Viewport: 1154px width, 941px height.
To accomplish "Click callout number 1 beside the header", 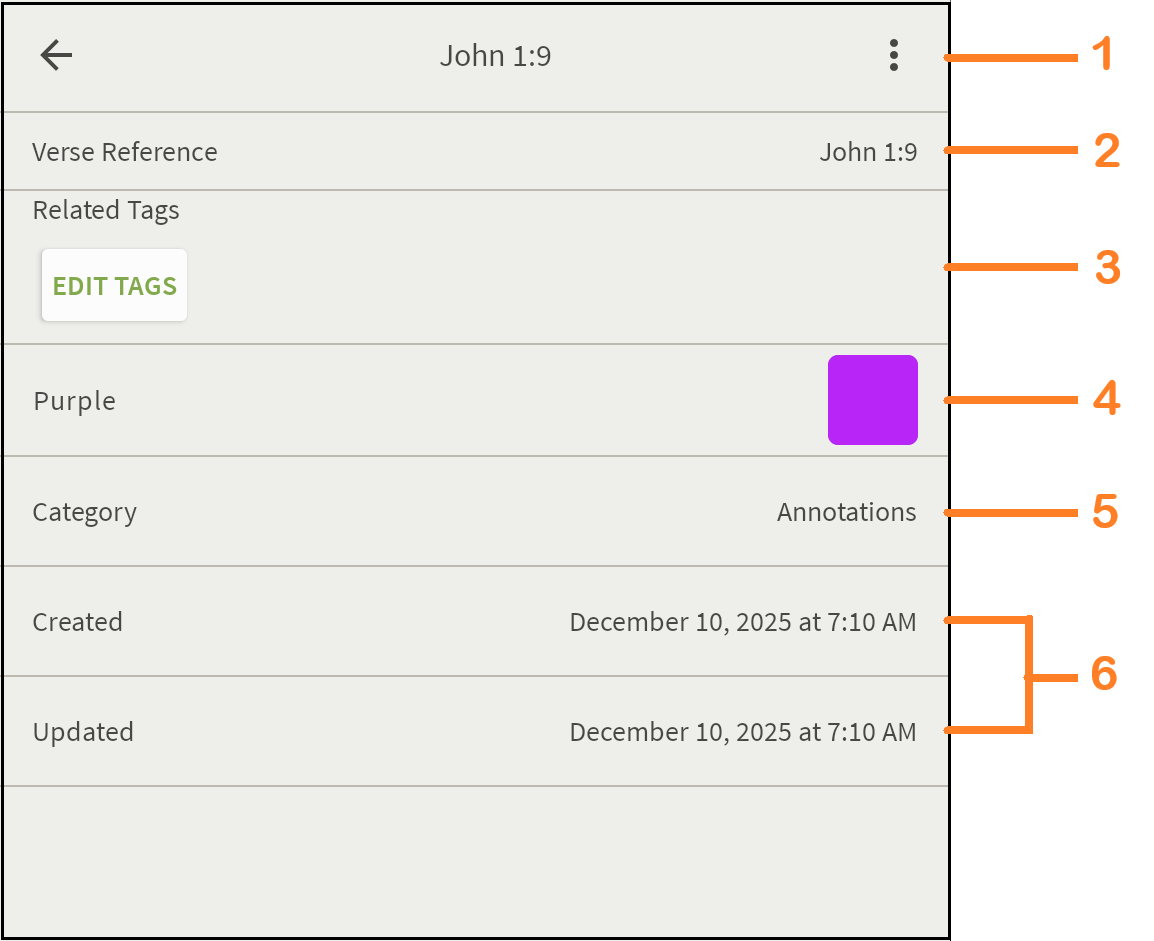I will pyautogui.click(x=1102, y=55).
